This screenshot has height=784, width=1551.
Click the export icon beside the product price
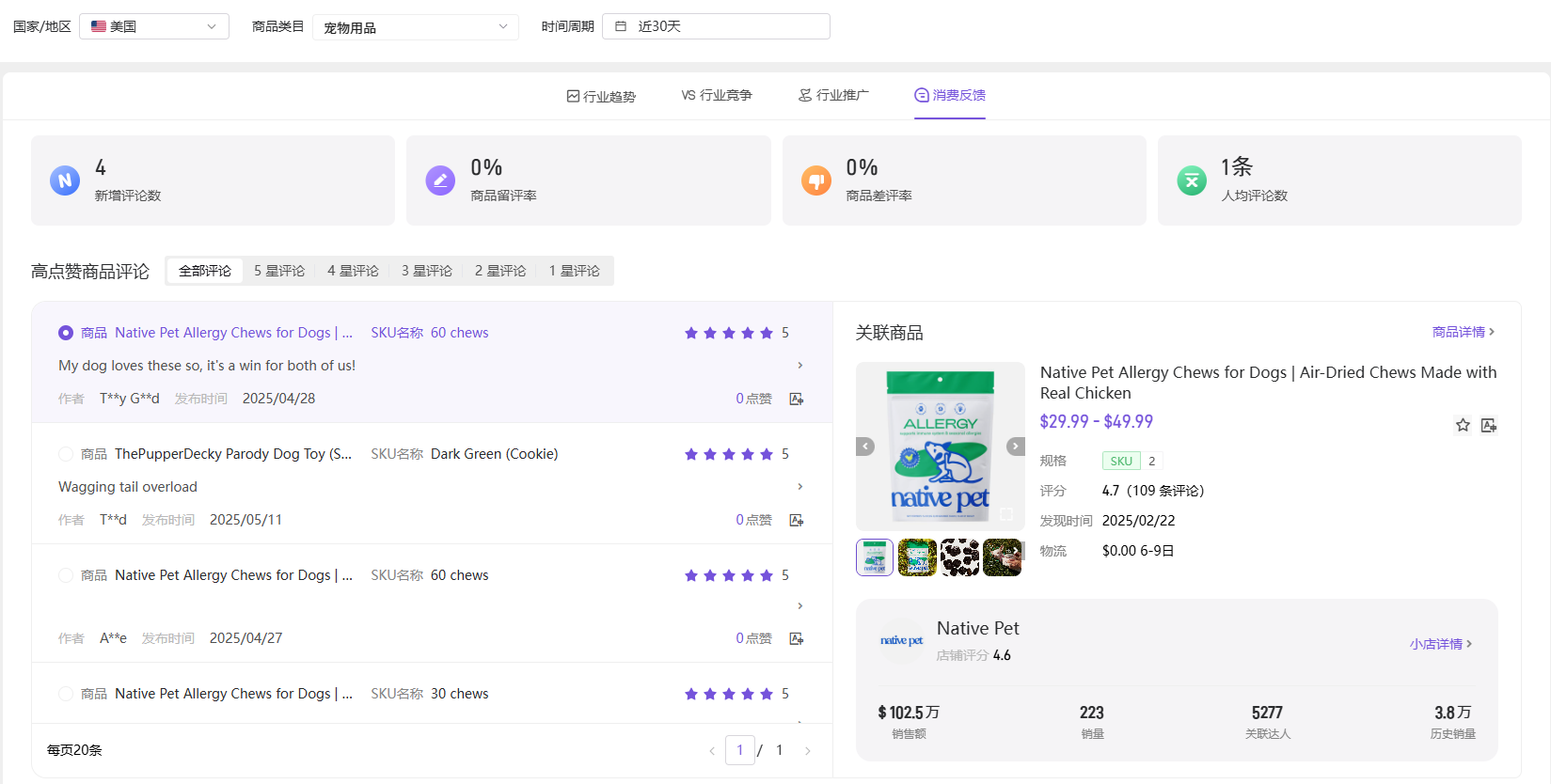point(1489,425)
